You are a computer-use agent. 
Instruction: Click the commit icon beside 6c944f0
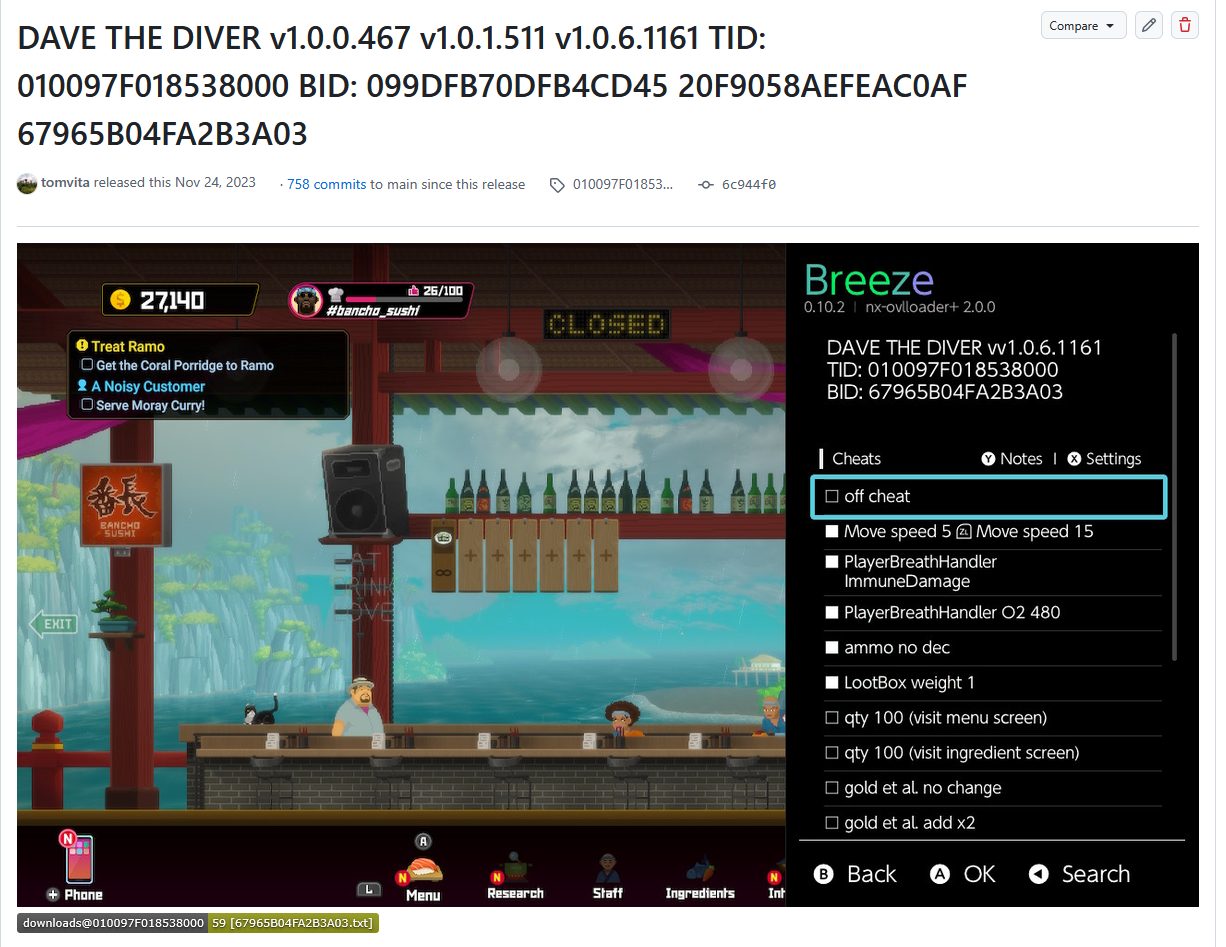tap(706, 185)
